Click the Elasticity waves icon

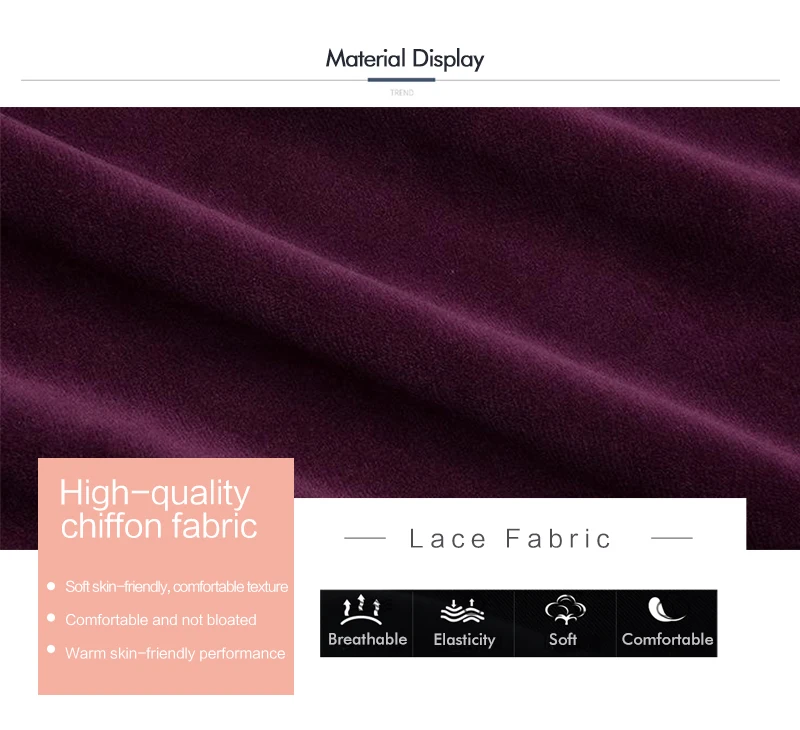(x=462, y=611)
